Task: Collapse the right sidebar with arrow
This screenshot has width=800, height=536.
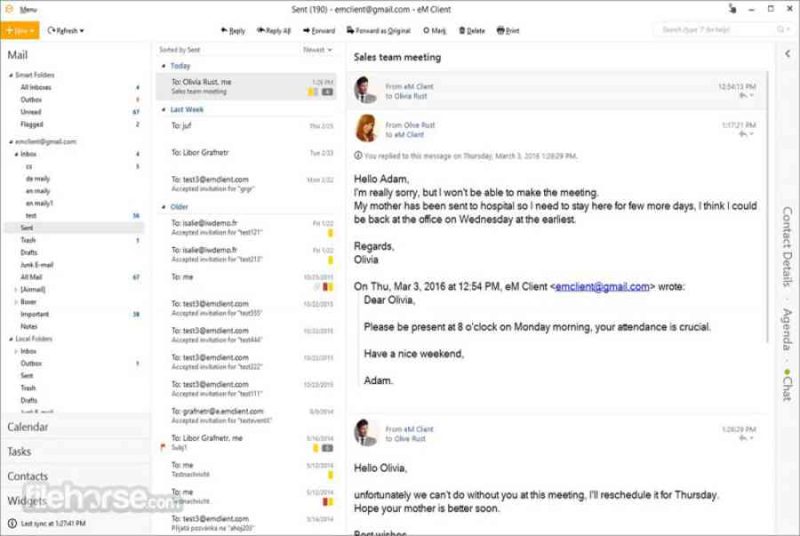Action: (788, 53)
